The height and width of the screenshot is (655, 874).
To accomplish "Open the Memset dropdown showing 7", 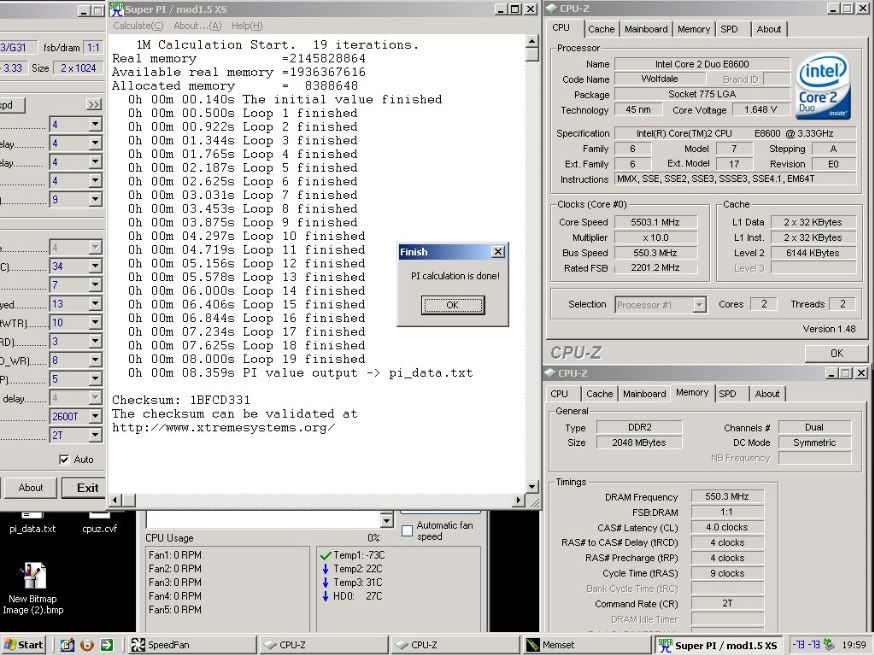I will point(95,285).
